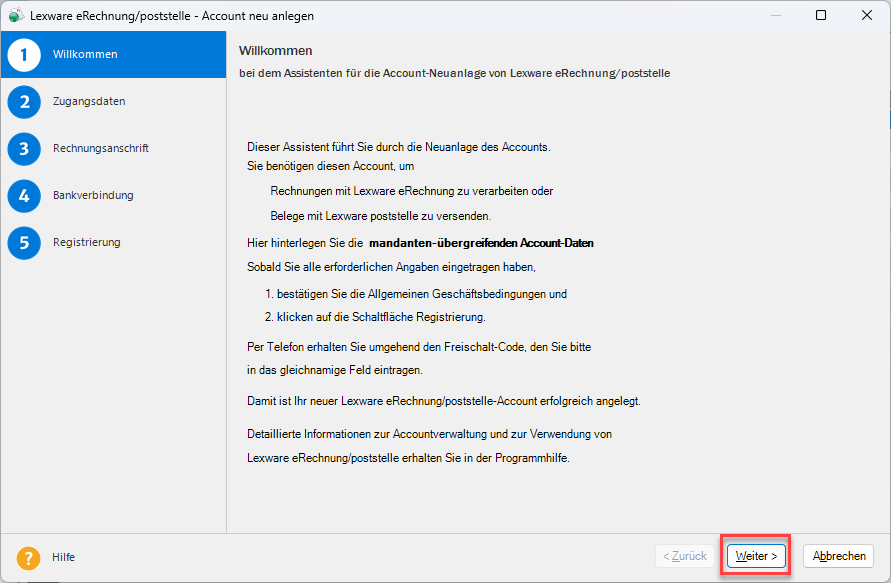
Task: Click list item 'klicken auf die Schaltfläche Registrierung.'
Action: [x=381, y=317]
